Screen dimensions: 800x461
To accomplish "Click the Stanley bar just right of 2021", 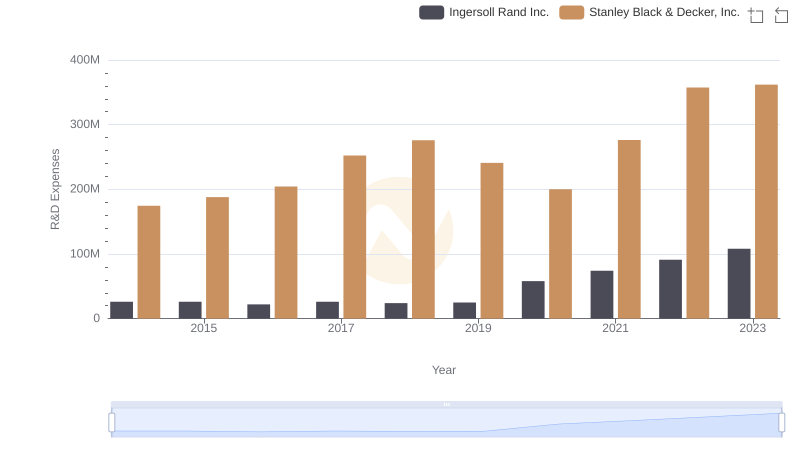I will click(x=629, y=229).
